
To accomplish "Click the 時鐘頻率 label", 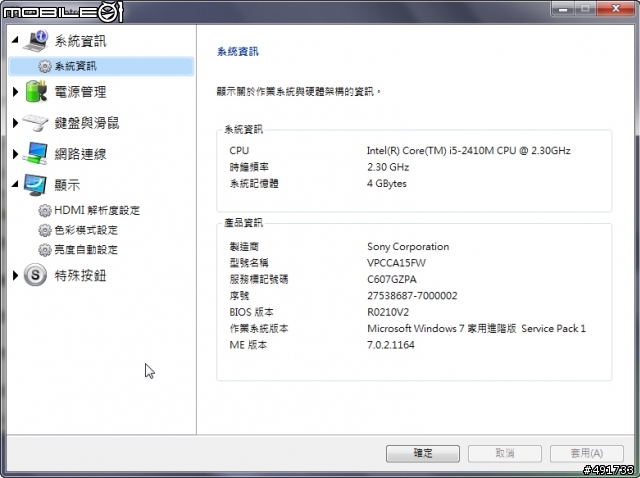I will pos(249,167).
